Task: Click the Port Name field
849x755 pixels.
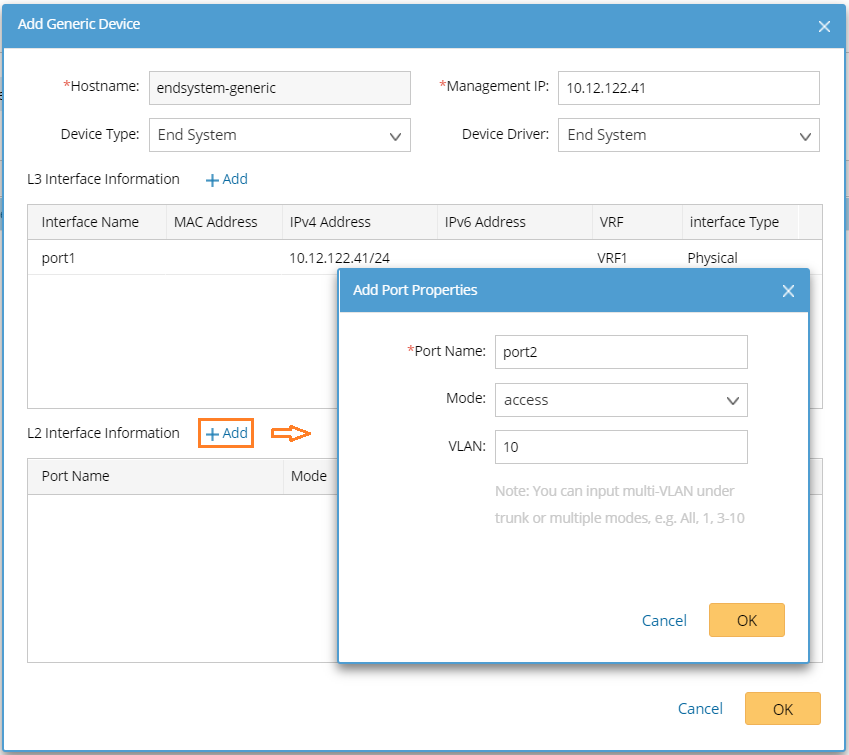Action: click(621, 352)
